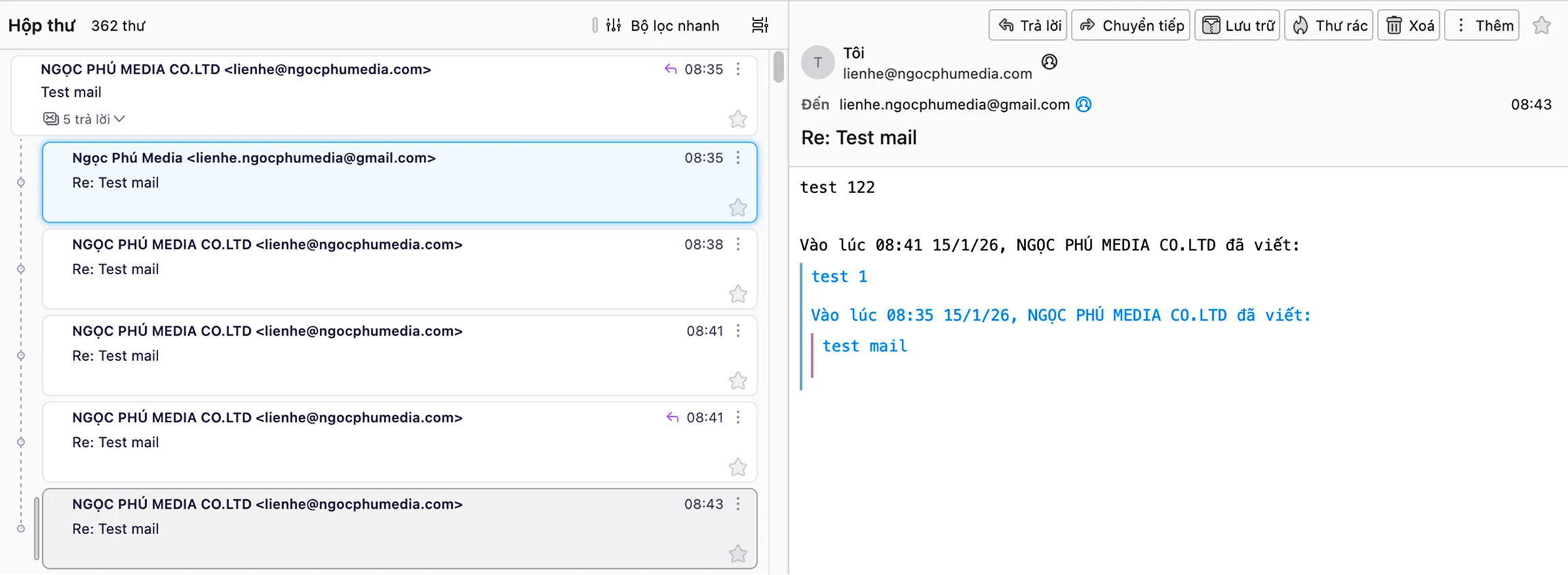Open the Thêm more actions menu
The height and width of the screenshot is (575, 1568).
1482,26
